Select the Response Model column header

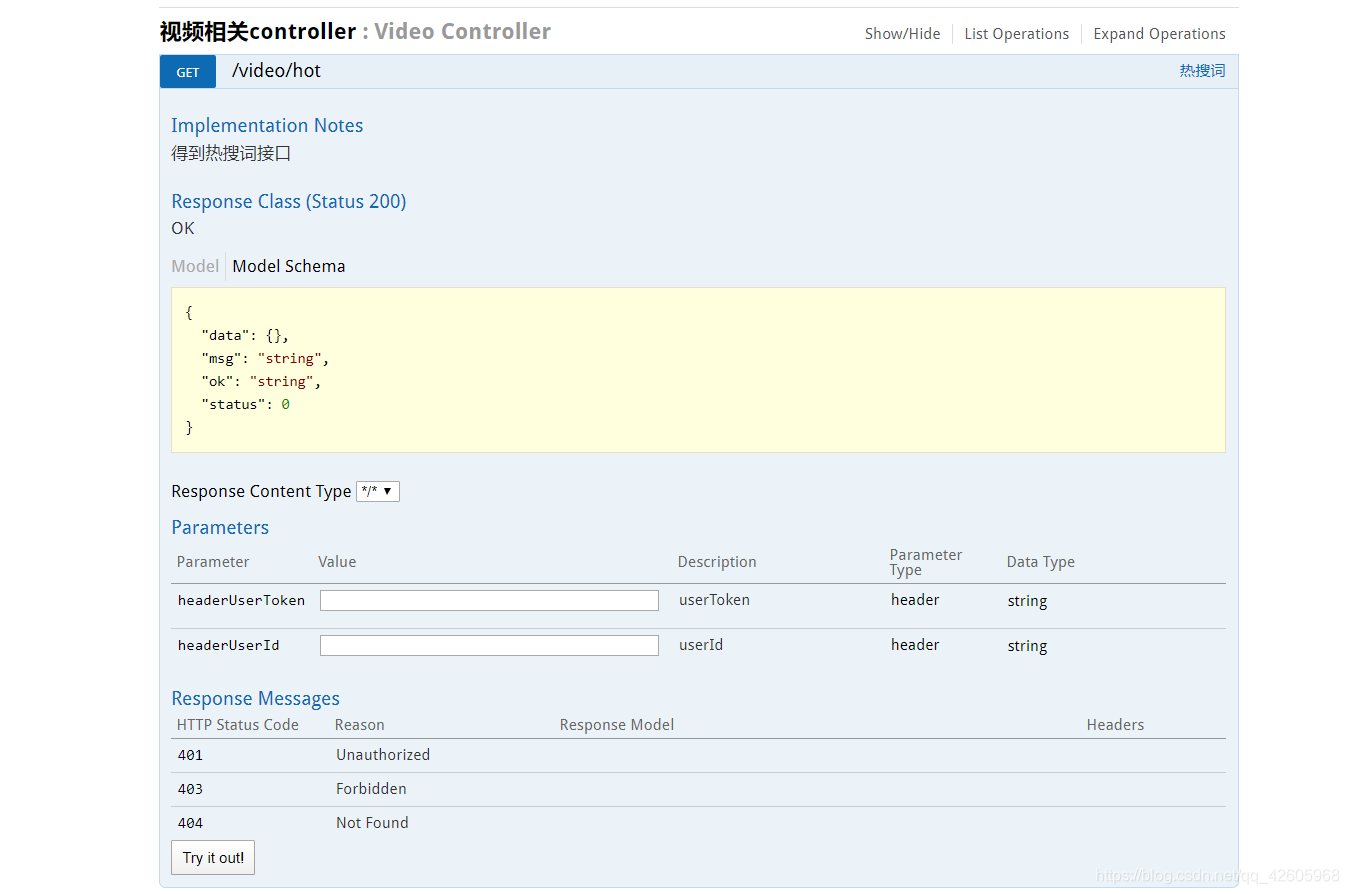click(617, 725)
